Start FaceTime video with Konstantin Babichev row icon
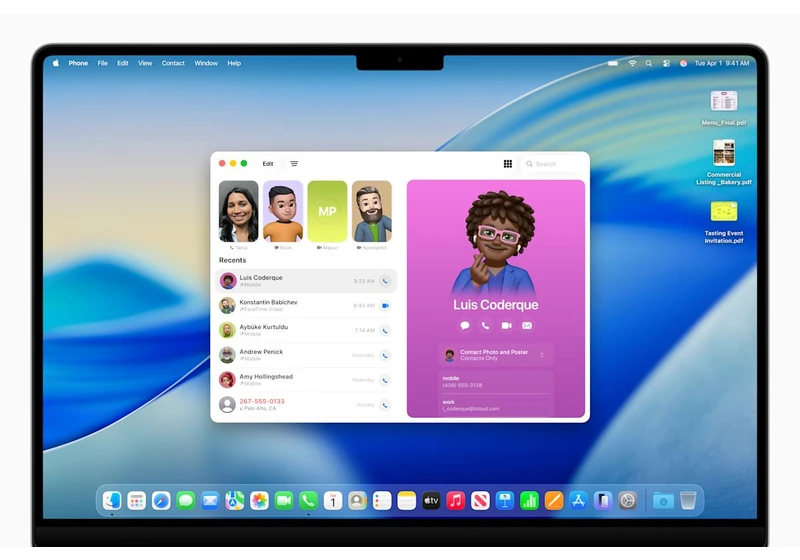Viewport: 800px width, 560px height. tap(385, 306)
